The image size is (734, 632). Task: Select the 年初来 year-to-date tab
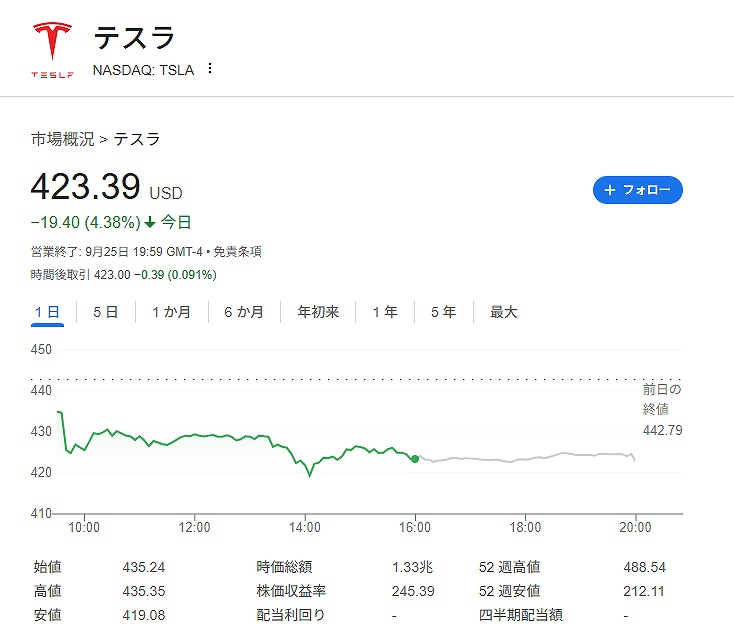(x=318, y=312)
